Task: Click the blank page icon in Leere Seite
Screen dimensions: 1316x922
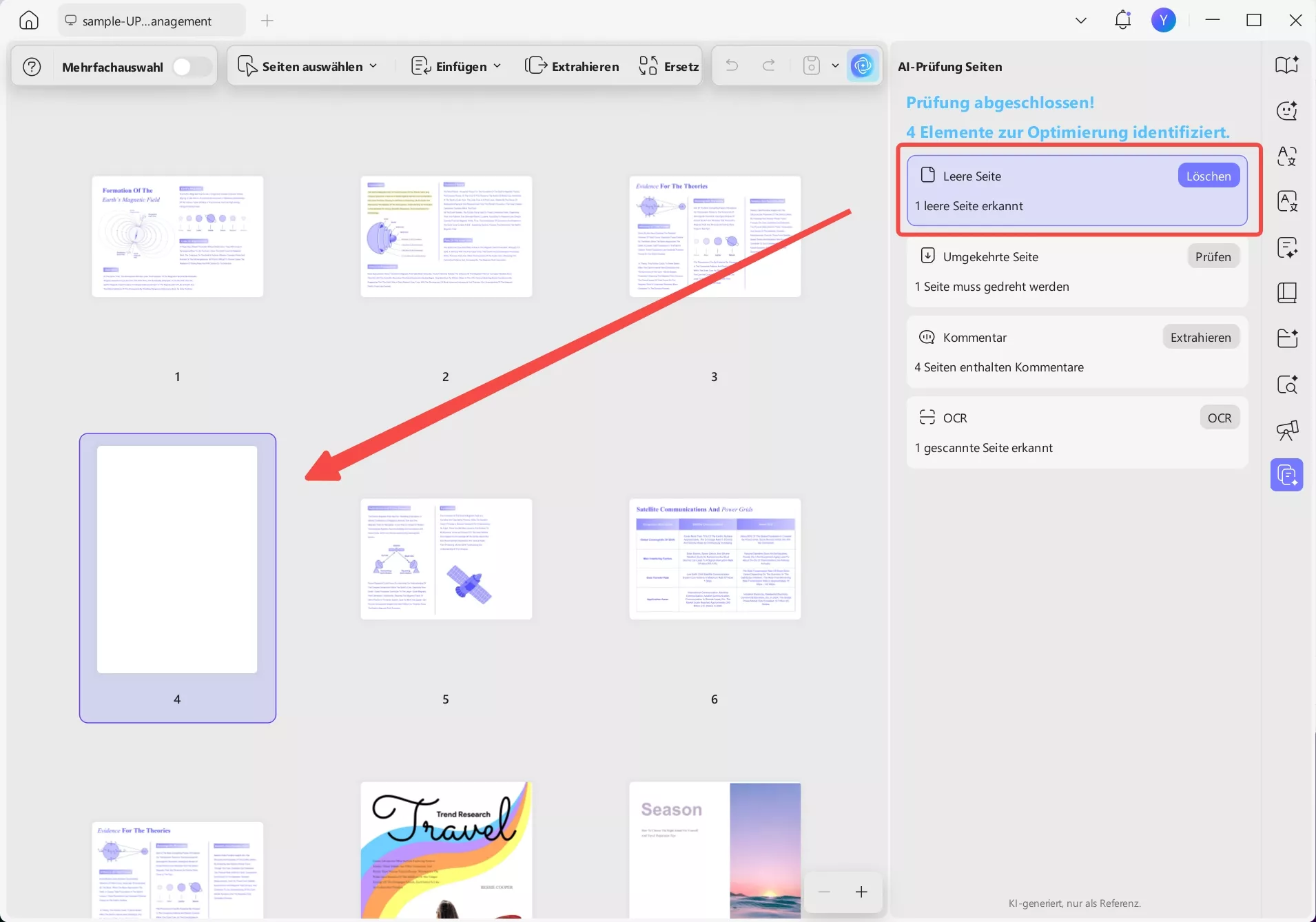Action: click(x=928, y=175)
